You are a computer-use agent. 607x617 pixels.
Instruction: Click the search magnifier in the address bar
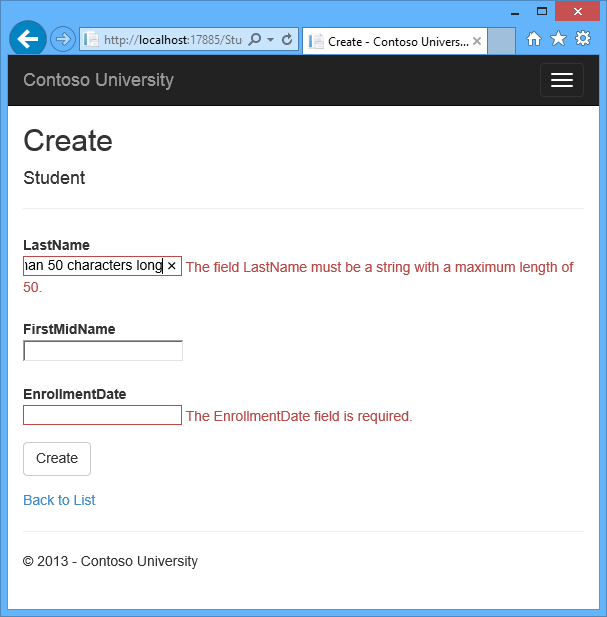click(255, 39)
